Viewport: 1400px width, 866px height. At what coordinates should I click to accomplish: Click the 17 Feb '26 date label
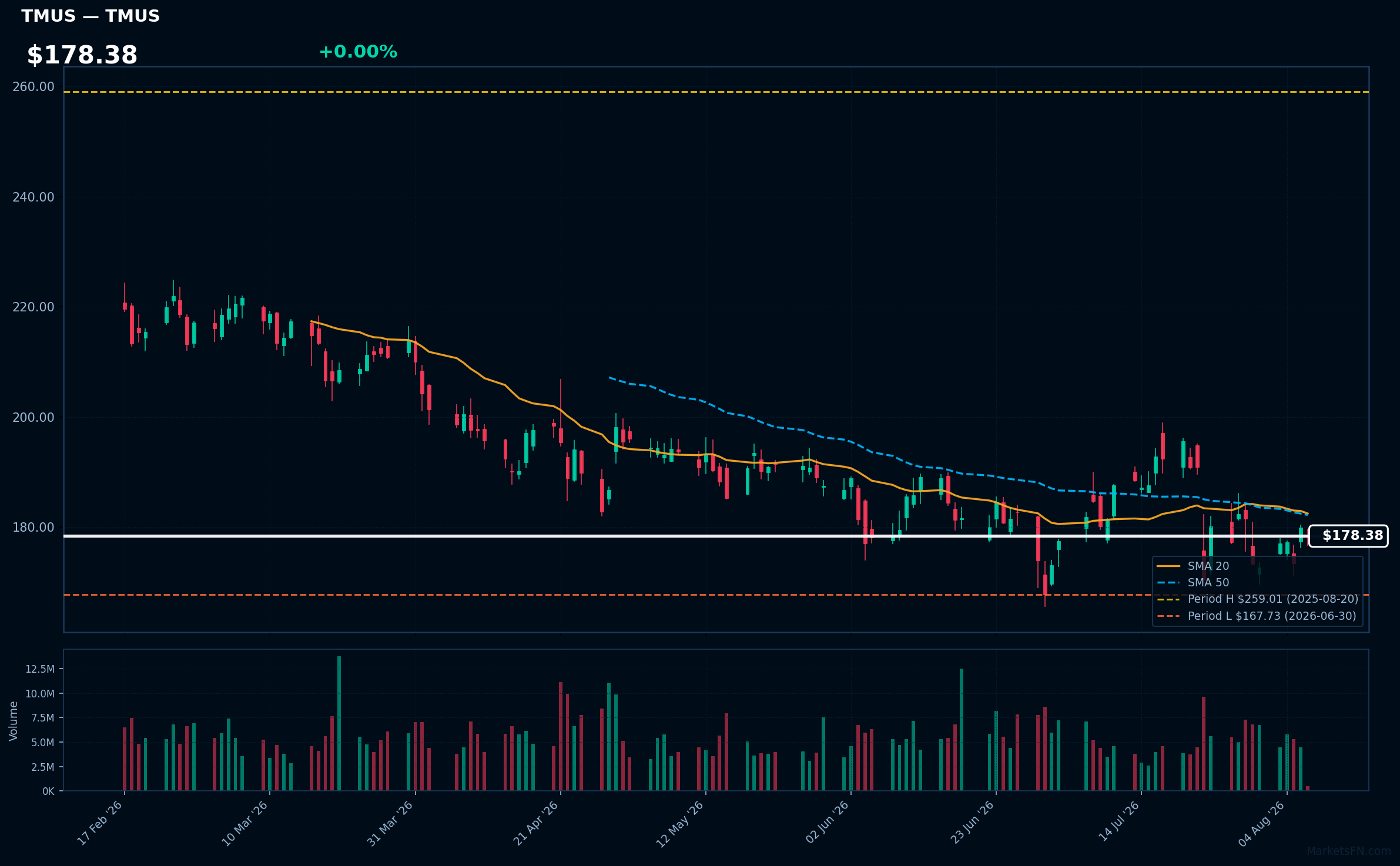coord(100,824)
